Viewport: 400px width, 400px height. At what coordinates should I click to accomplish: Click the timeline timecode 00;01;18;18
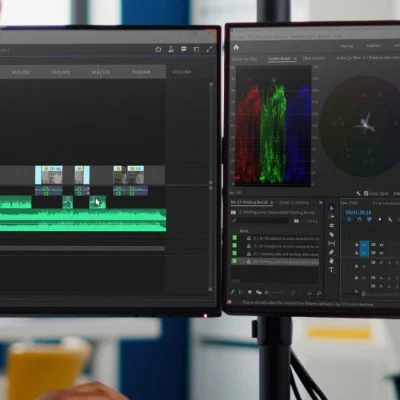358,212
